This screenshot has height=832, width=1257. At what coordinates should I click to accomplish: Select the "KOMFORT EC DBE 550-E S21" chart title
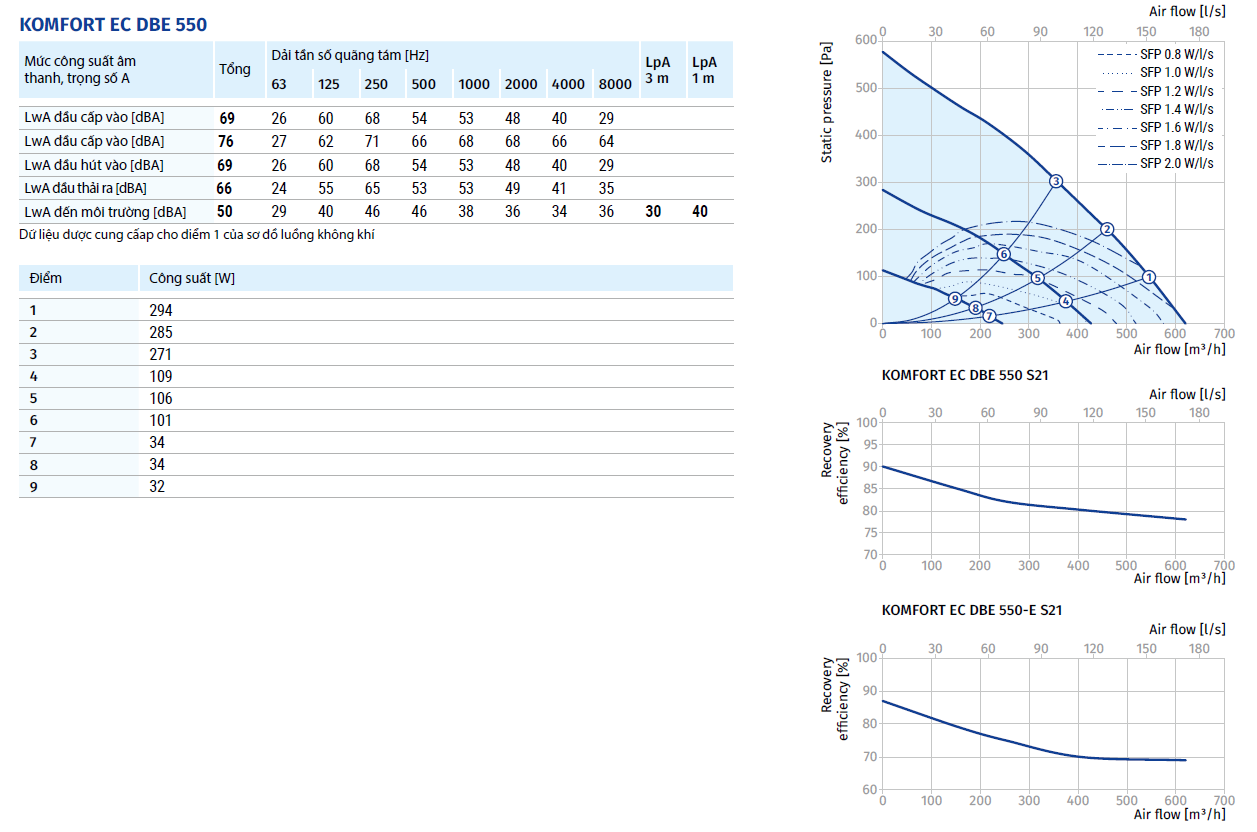pyautogui.click(x=972, y=610)
